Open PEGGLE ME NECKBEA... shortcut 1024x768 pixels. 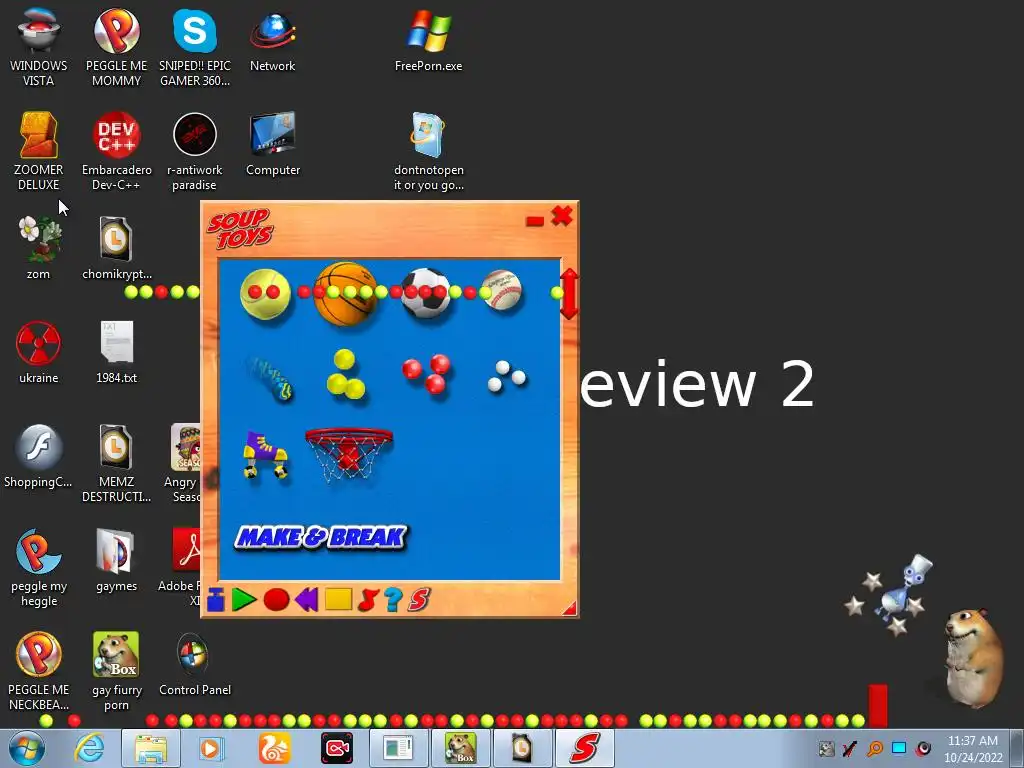coord(39,671)
